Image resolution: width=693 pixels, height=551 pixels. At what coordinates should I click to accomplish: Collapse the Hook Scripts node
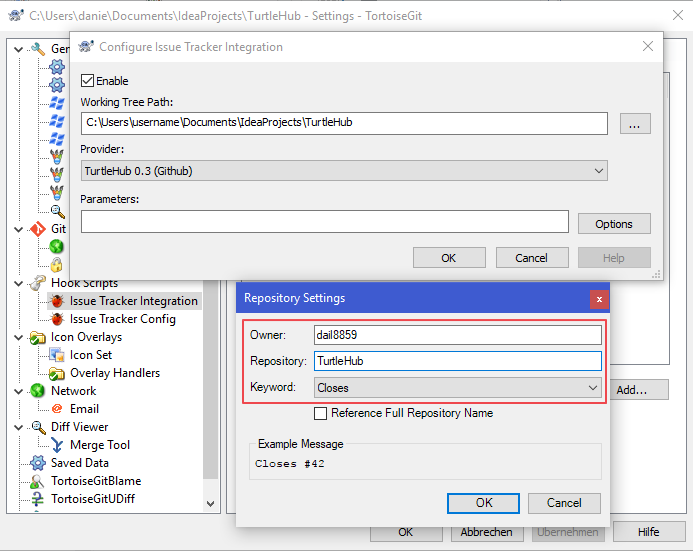19,283
